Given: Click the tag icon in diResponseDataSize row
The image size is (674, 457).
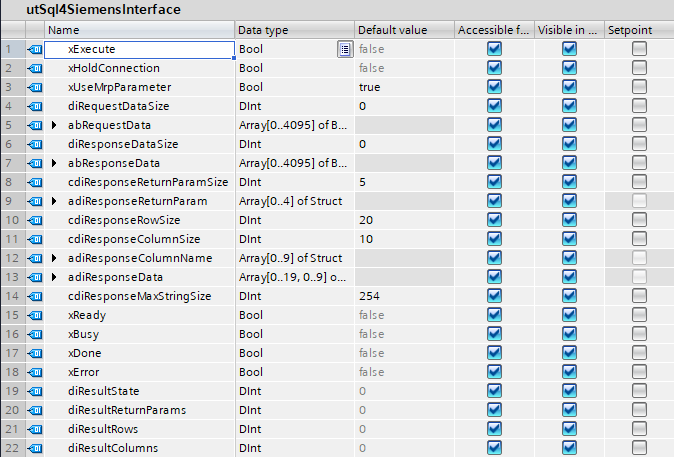Looking at the screenshot, I should pyautogui.click(x=35, y=144).
